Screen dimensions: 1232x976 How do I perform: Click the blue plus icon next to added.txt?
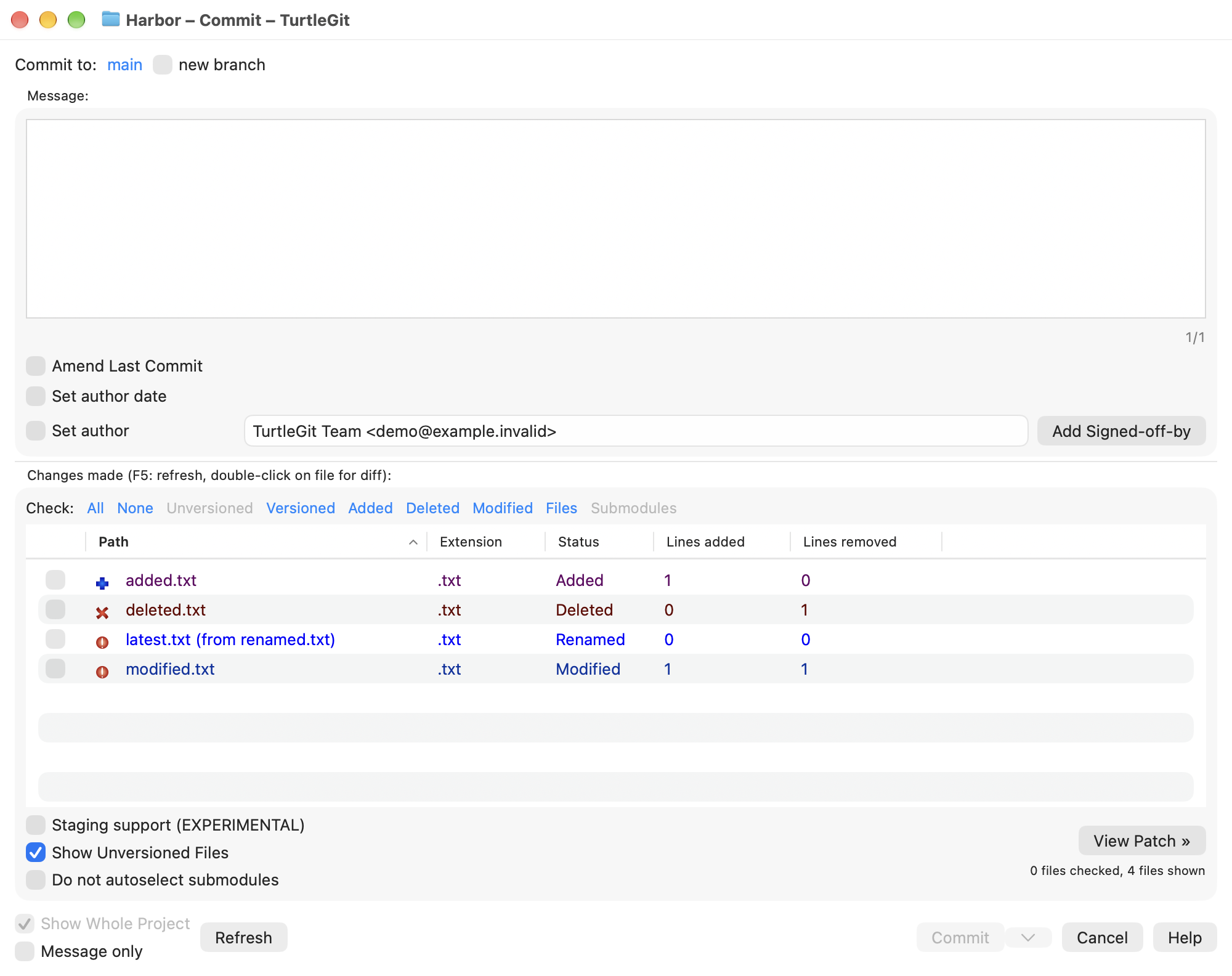[102, 582]
